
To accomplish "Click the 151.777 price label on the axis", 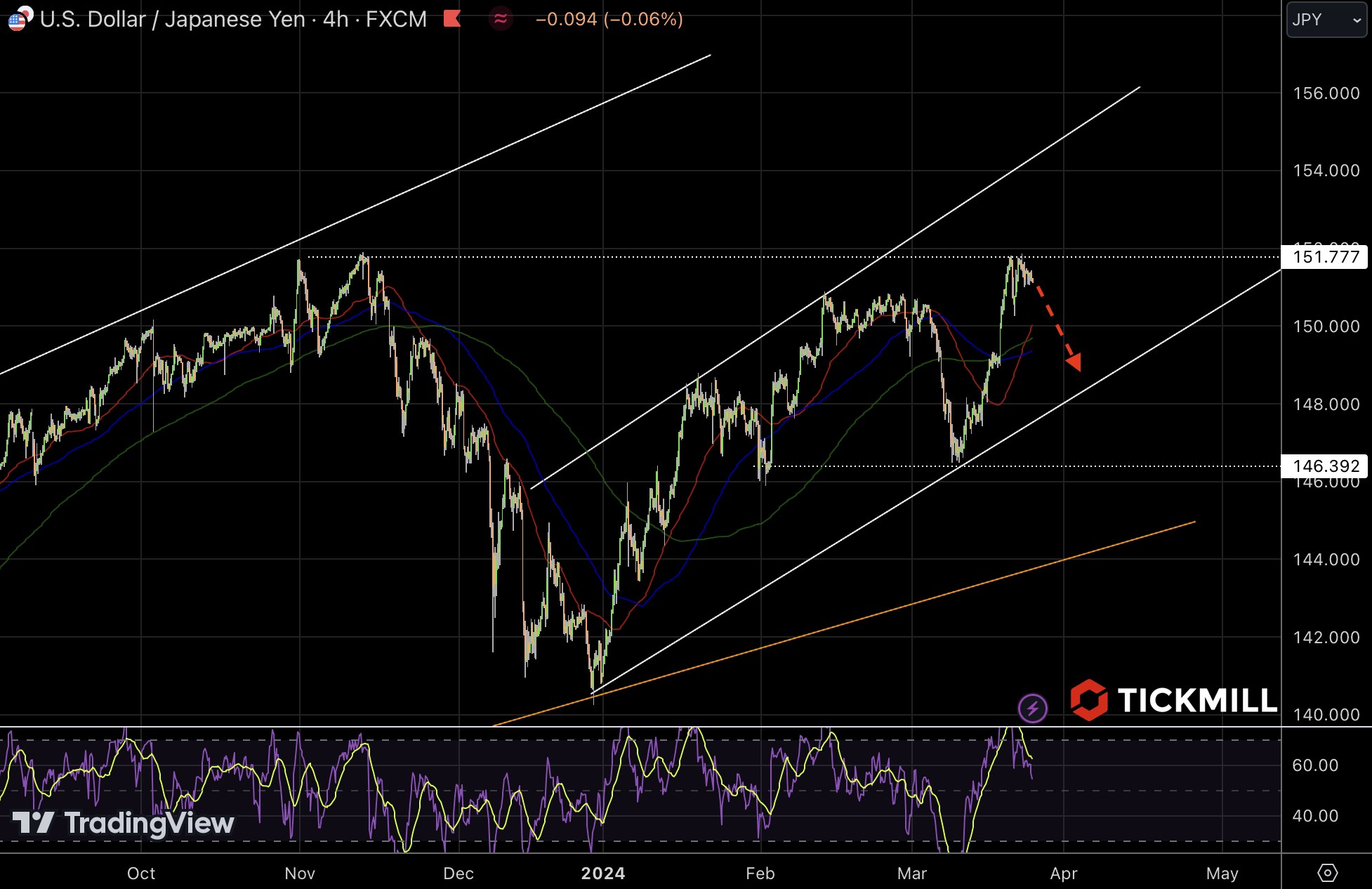I will click(x=1325, y=257).
